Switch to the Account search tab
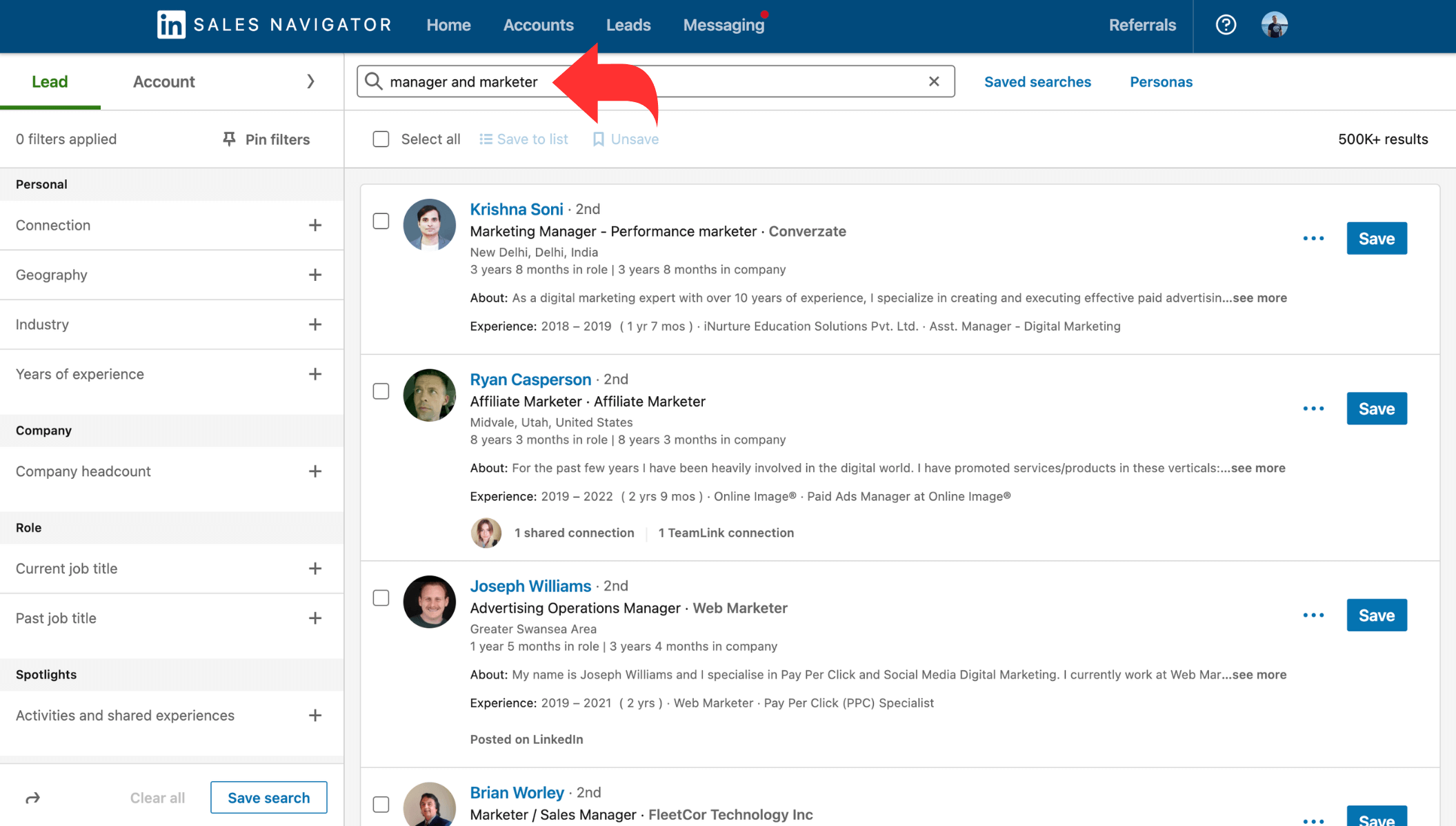Viewport: 1456px width, 826px height. pyautogui.click(x=163, y=81)
